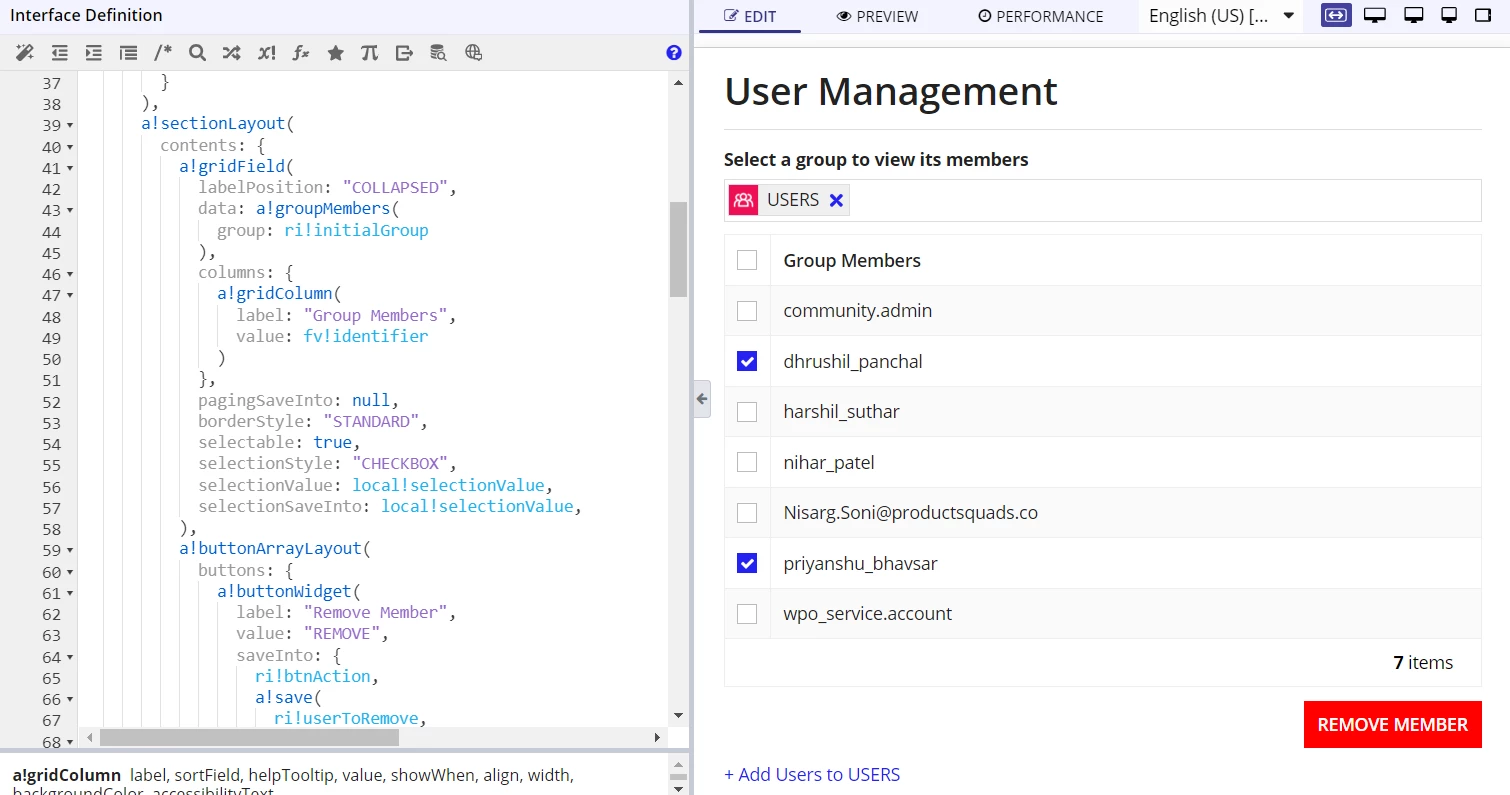The width and height of the screenshot is (1510, 795).
Task: Select the widest desktop preview icon
Action: (x=1375, y=15)
